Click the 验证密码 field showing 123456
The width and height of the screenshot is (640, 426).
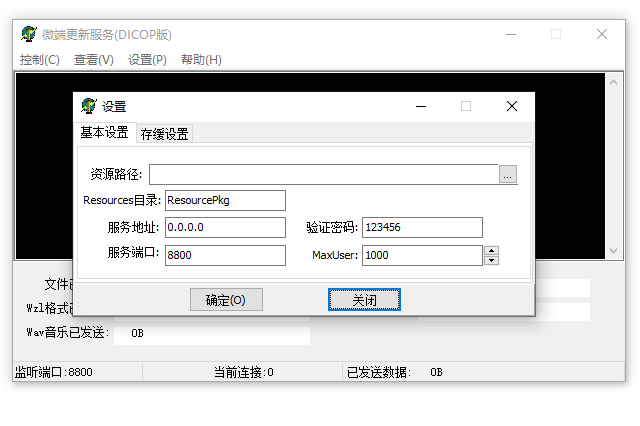(422, 228)
